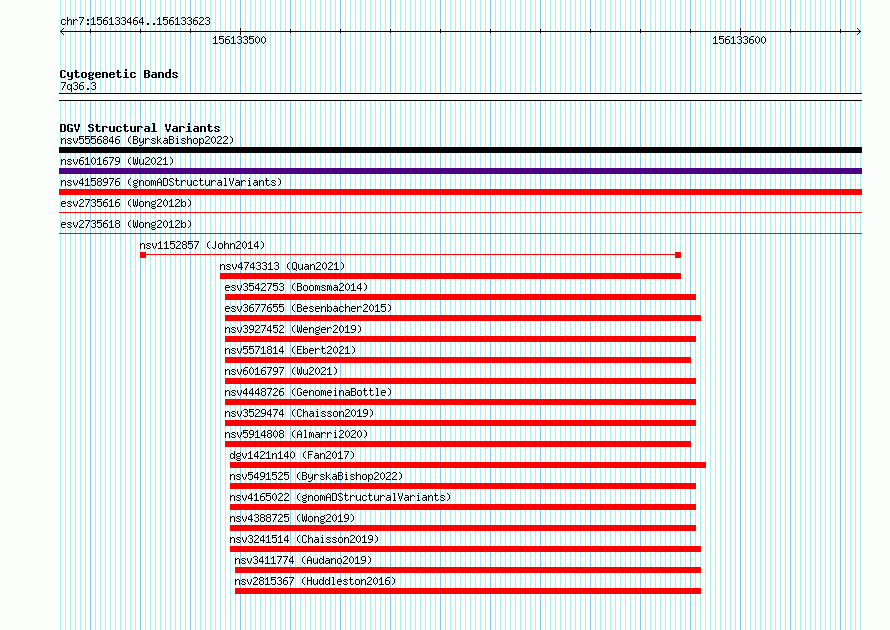Click the red bar under nsv4743313
The width and height of the screenshot is (890, 630).
[450, 276]
